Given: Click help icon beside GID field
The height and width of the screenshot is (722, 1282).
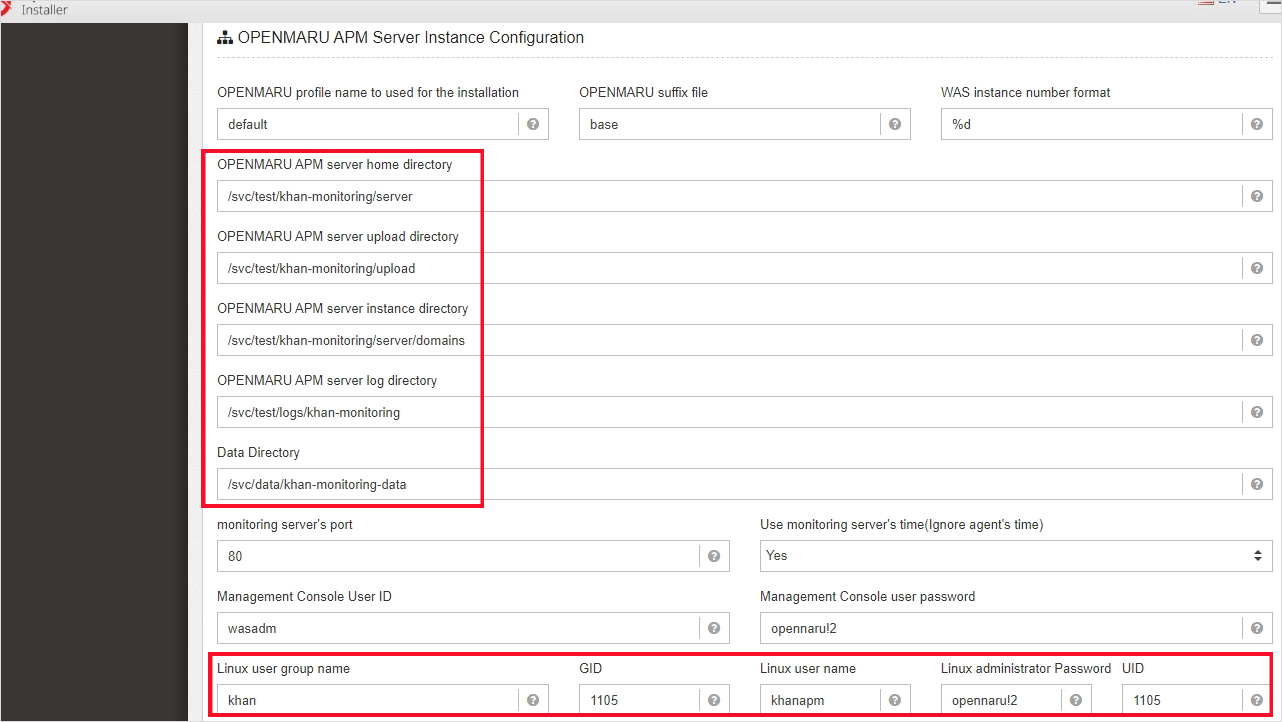Looking at the screenshot, I should (x=714, y=700).
